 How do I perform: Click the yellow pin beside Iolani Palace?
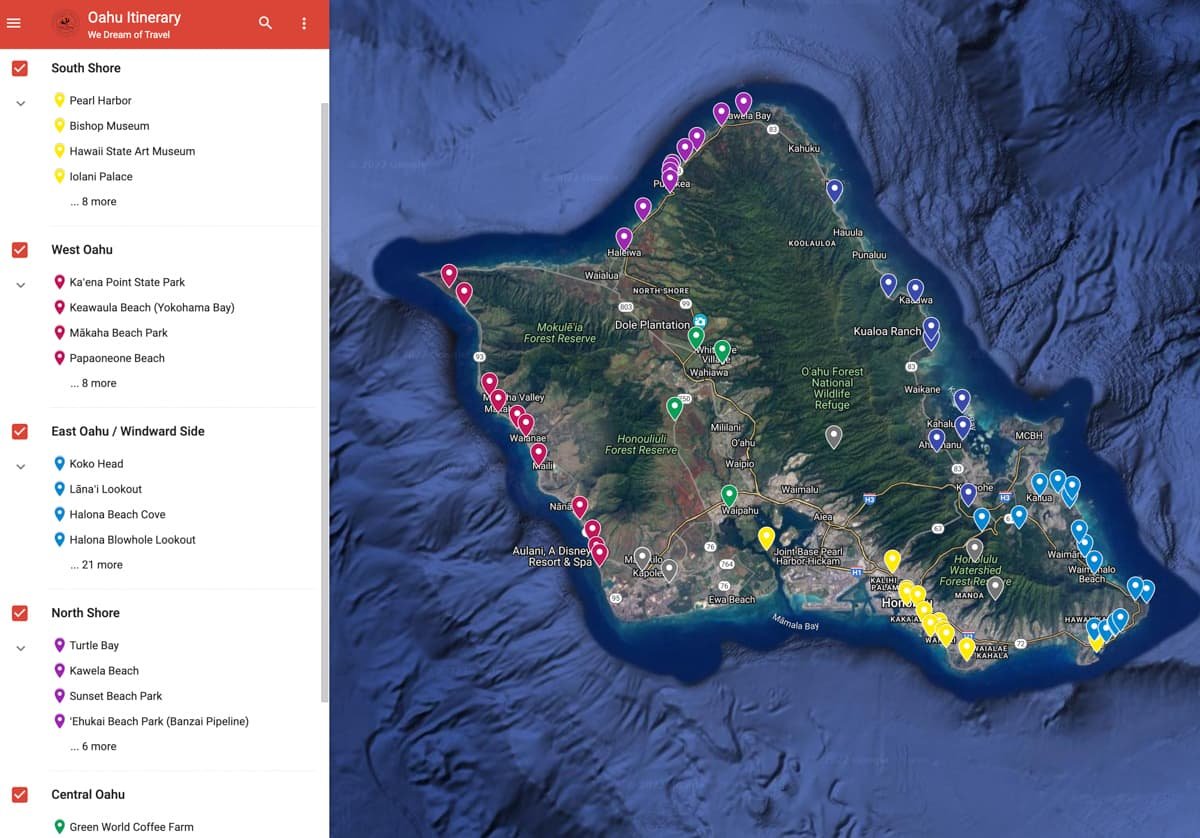(x=59, y=176)
